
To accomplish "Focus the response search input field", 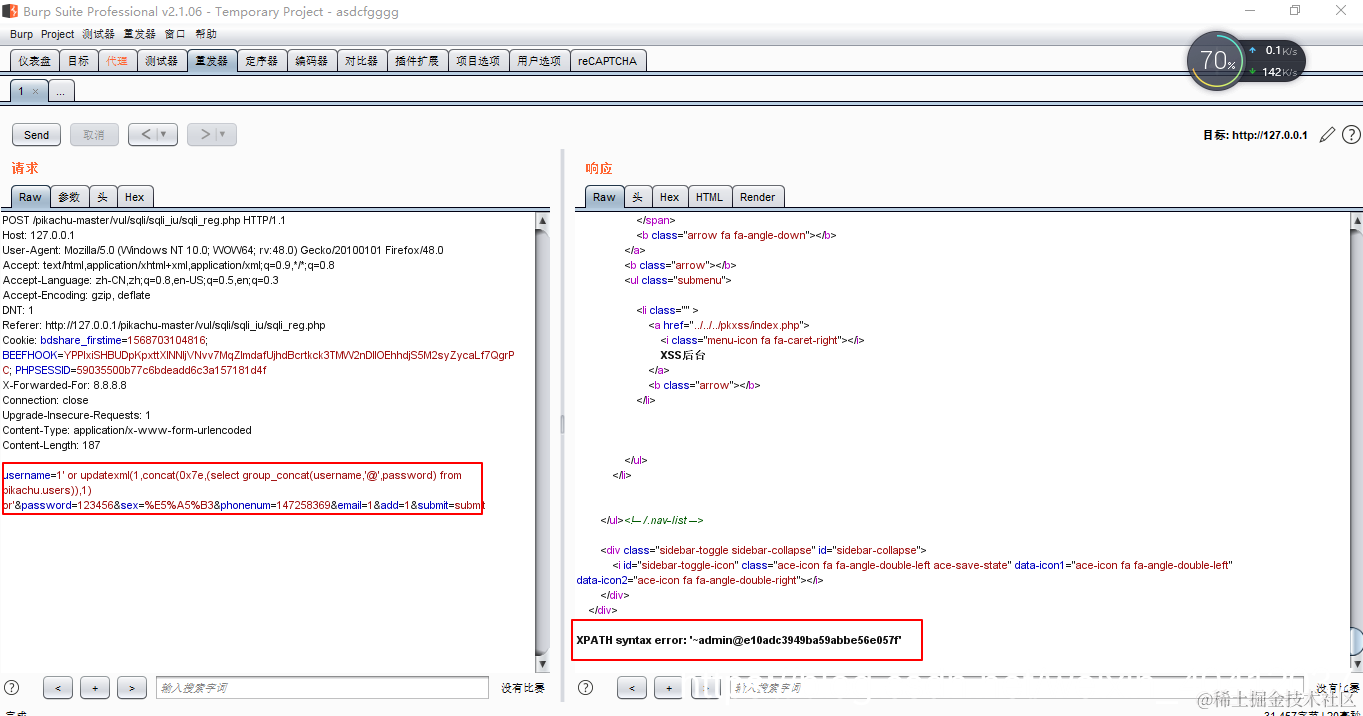I will point(1017,688).
